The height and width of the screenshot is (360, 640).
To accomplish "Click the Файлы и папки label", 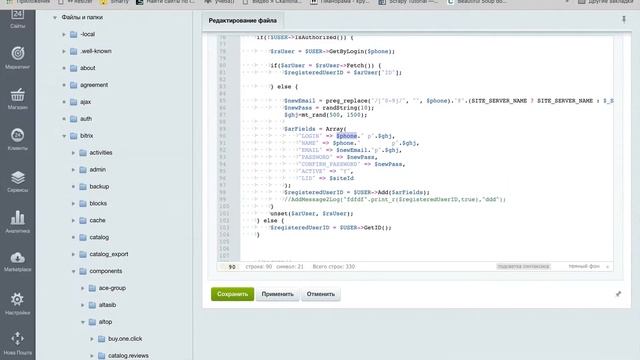I will 82,17.
